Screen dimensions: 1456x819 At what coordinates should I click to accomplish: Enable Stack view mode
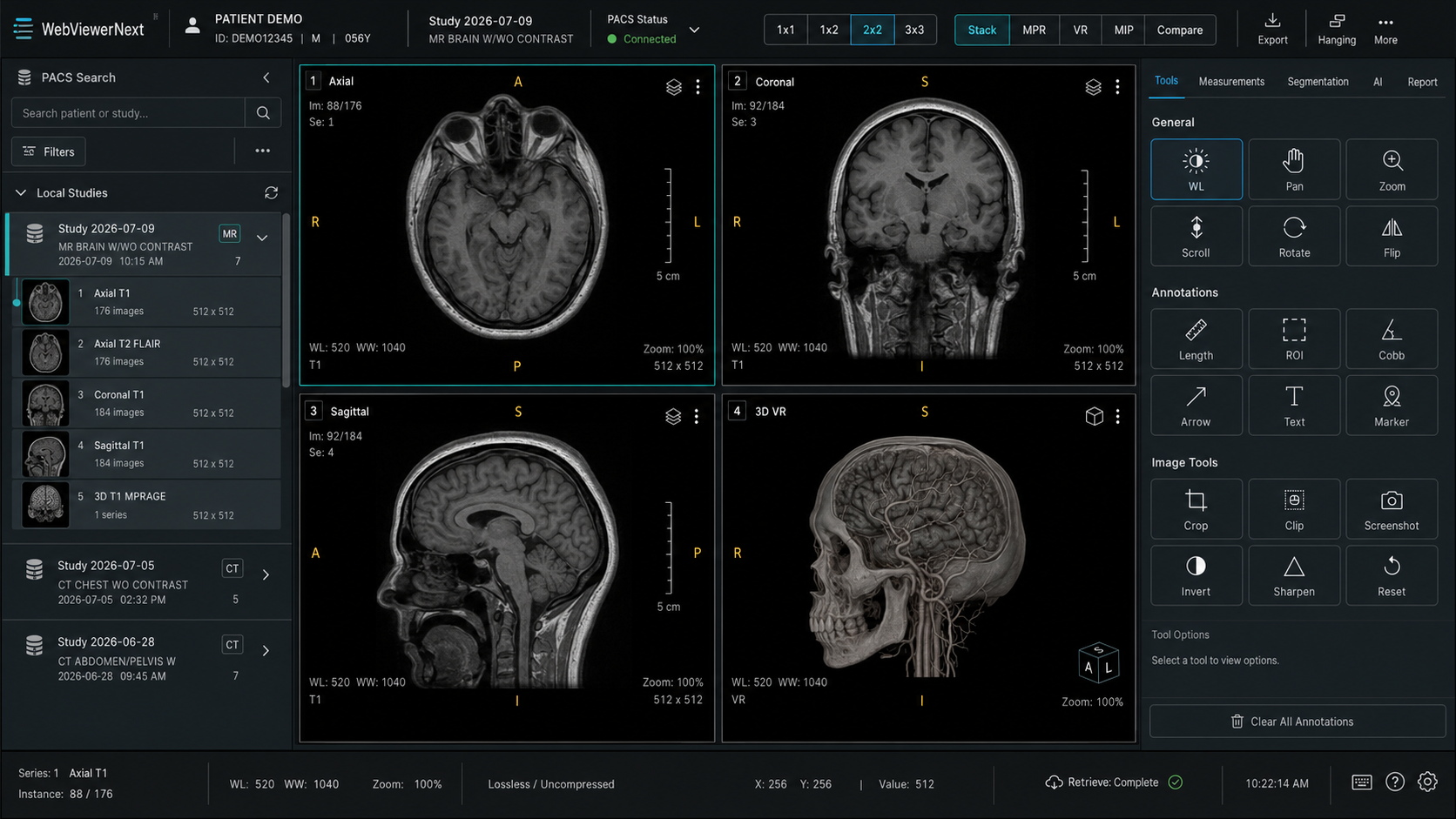tap(982, 30)
